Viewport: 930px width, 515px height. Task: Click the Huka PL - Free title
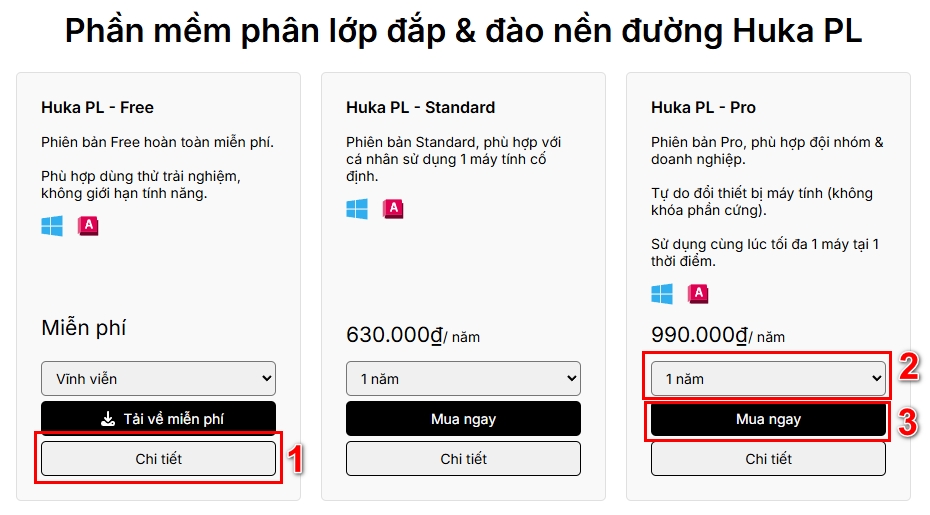click(97, 107)
